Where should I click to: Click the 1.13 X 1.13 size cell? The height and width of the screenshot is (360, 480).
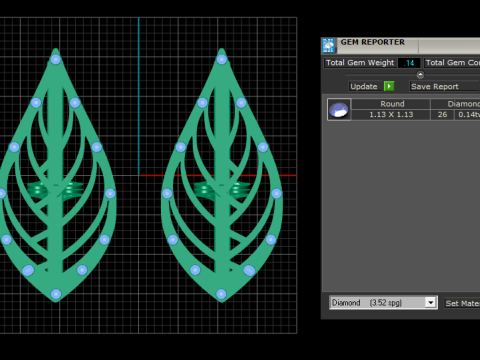[391, 115]
